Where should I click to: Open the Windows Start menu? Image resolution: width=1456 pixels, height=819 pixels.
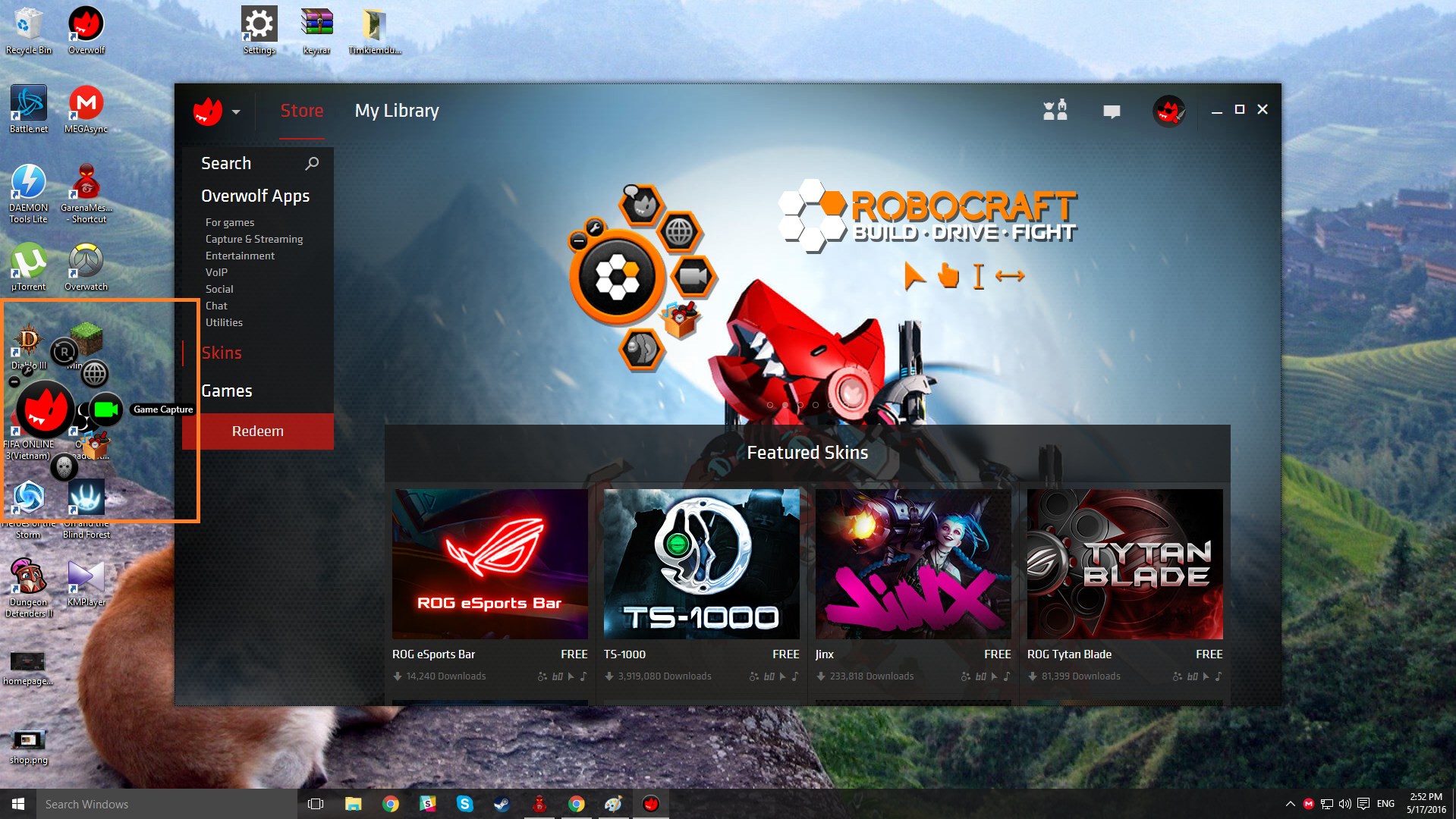coord(18,804)
